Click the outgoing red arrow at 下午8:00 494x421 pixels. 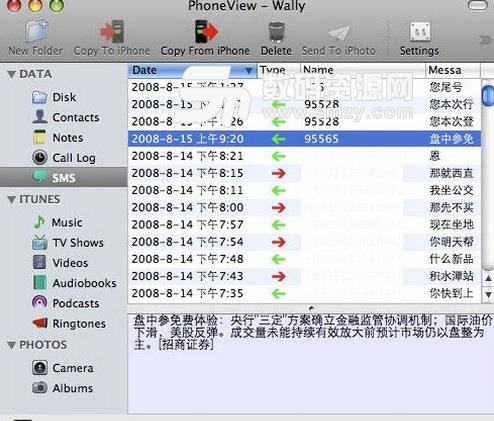click(x=279, y=208)
